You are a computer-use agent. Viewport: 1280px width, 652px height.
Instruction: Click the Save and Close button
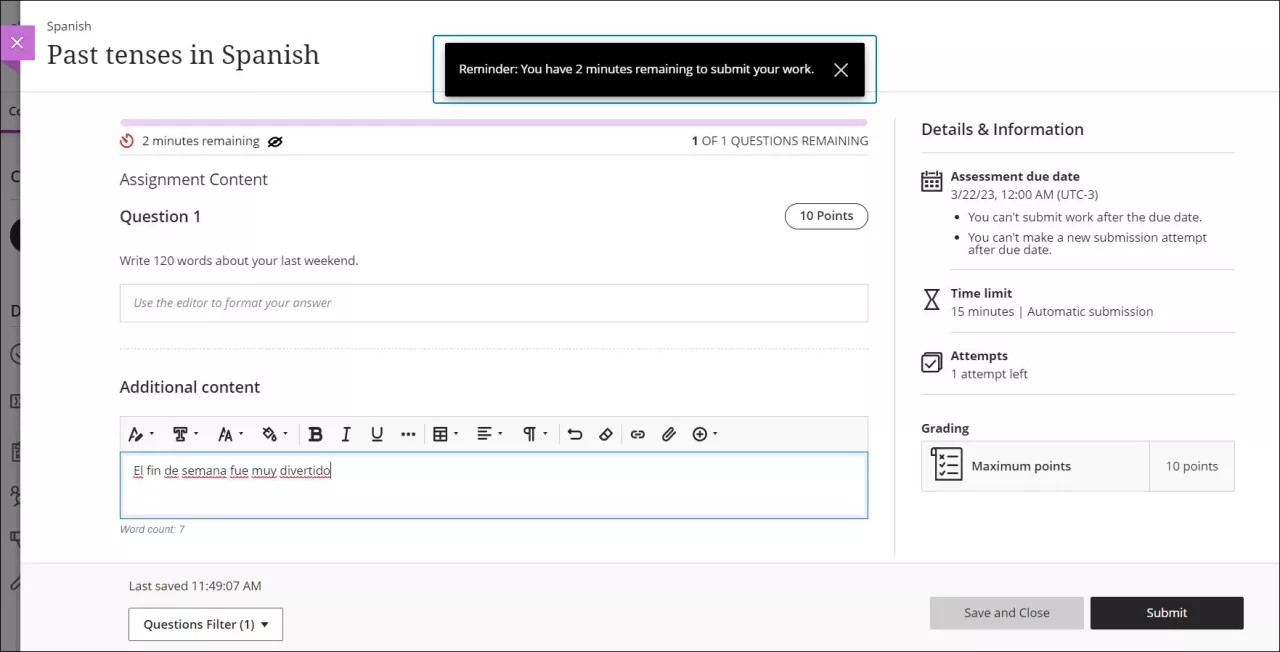pos(1006,613)
